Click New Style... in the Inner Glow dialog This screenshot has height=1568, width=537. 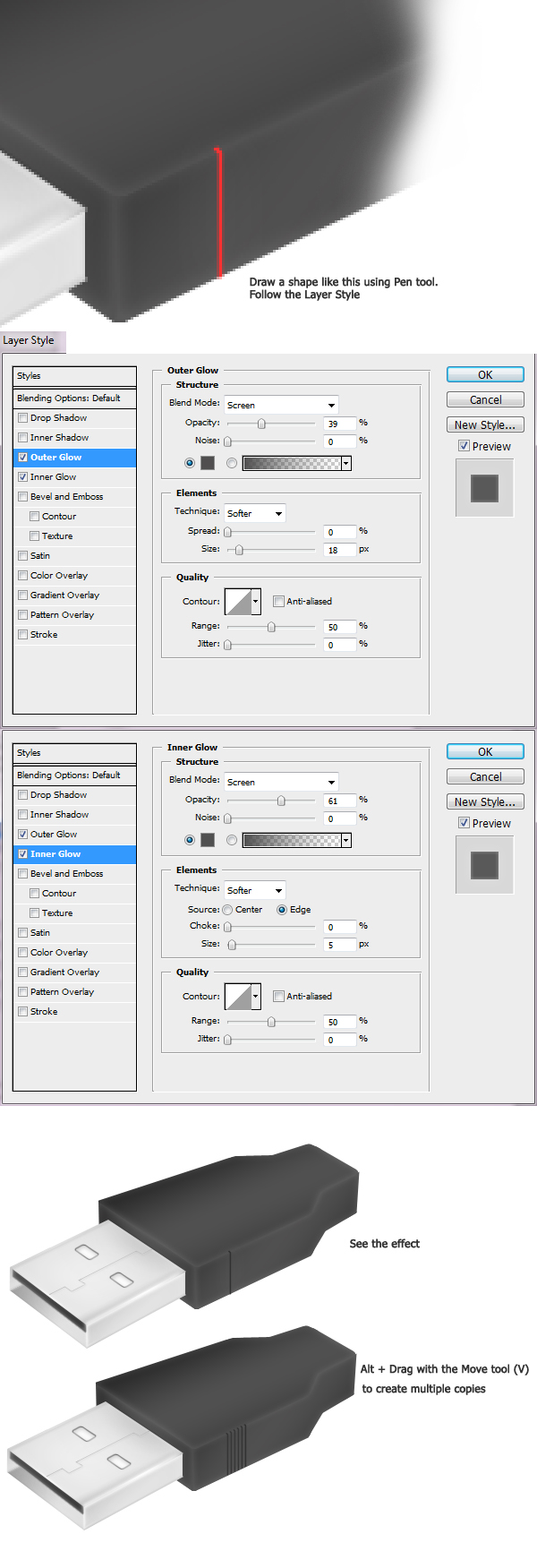[x=485, y=802]
